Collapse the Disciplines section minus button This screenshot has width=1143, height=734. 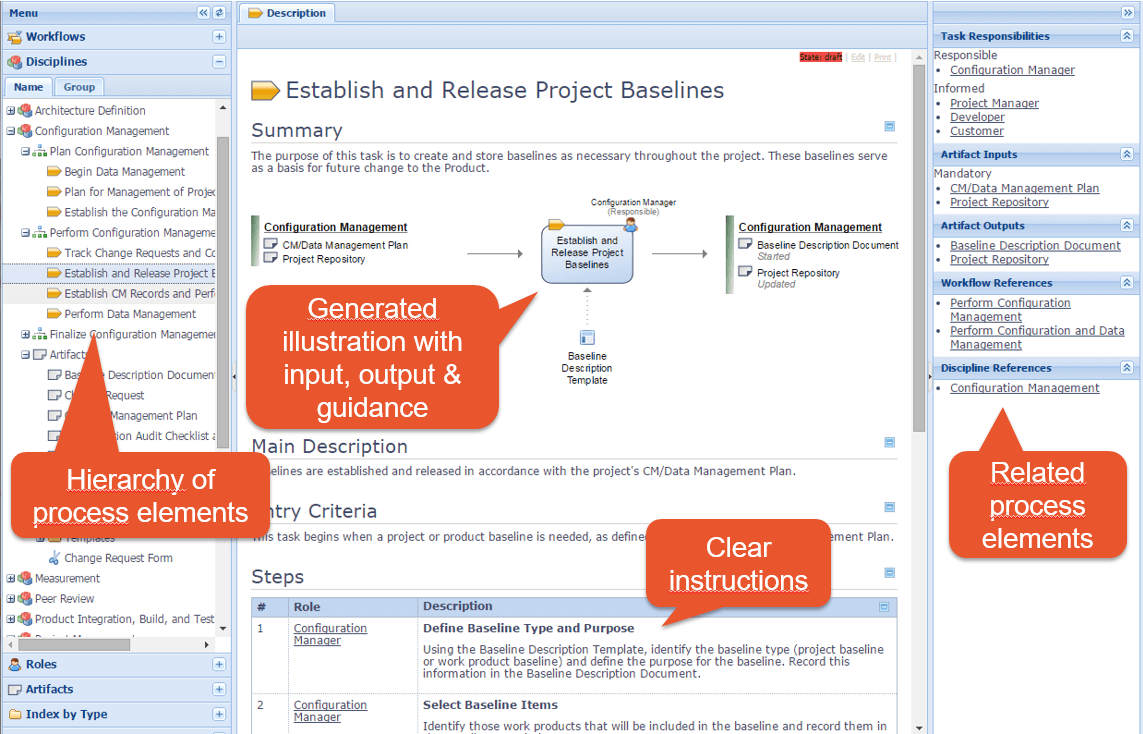tap(219, 62)
